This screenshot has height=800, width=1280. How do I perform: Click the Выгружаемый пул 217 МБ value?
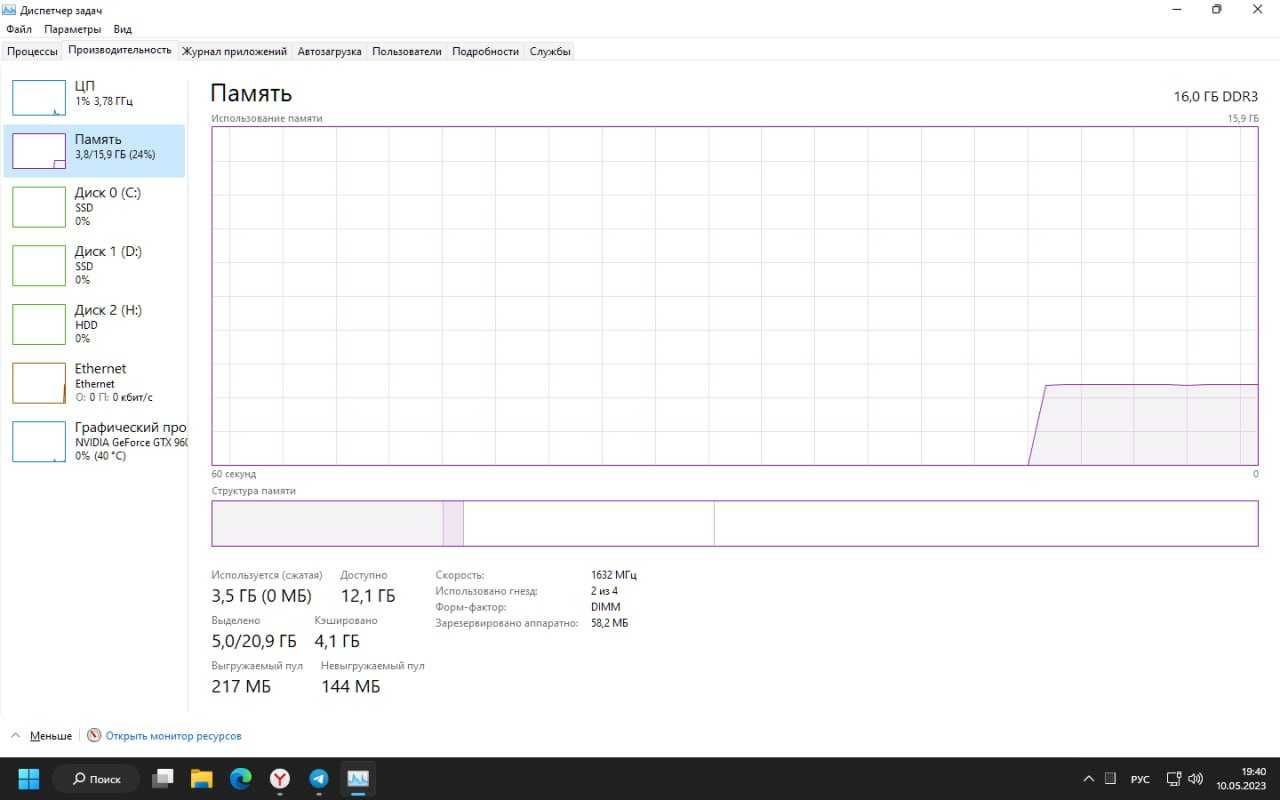point(241,686)
